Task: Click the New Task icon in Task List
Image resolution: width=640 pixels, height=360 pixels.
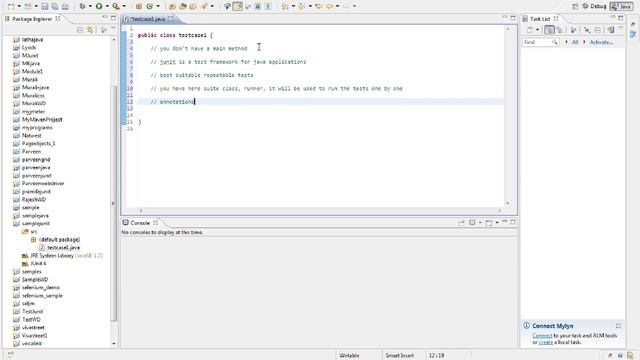Action: [x=529, y=30]
